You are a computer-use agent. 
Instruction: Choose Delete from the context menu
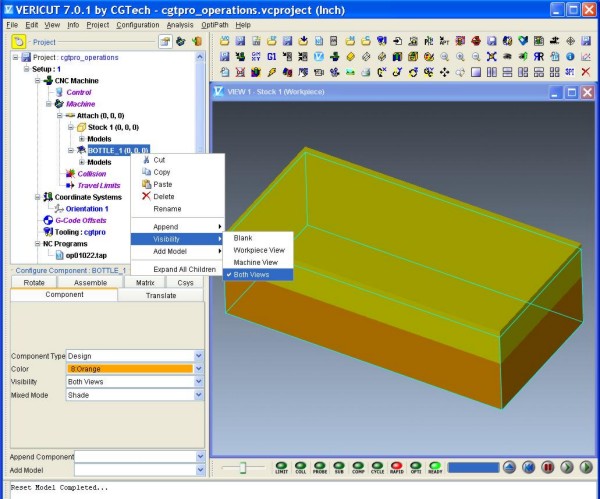pyautogui.click(x=178, y=197)
